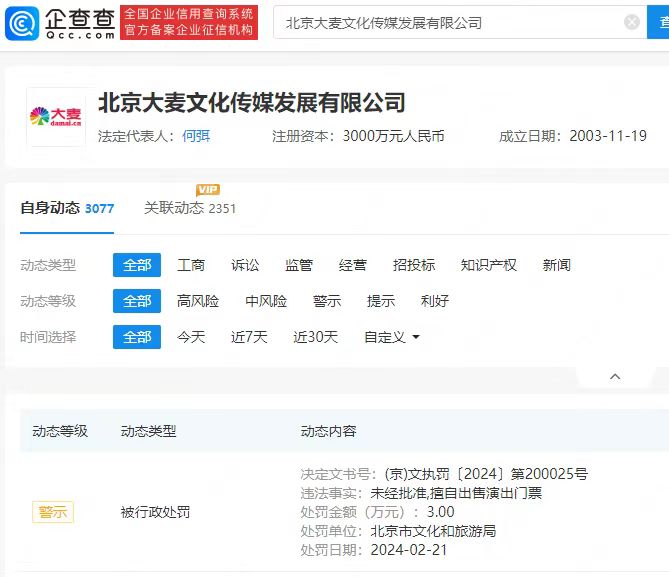Filter dynamic type by 工商

[191, 265]
